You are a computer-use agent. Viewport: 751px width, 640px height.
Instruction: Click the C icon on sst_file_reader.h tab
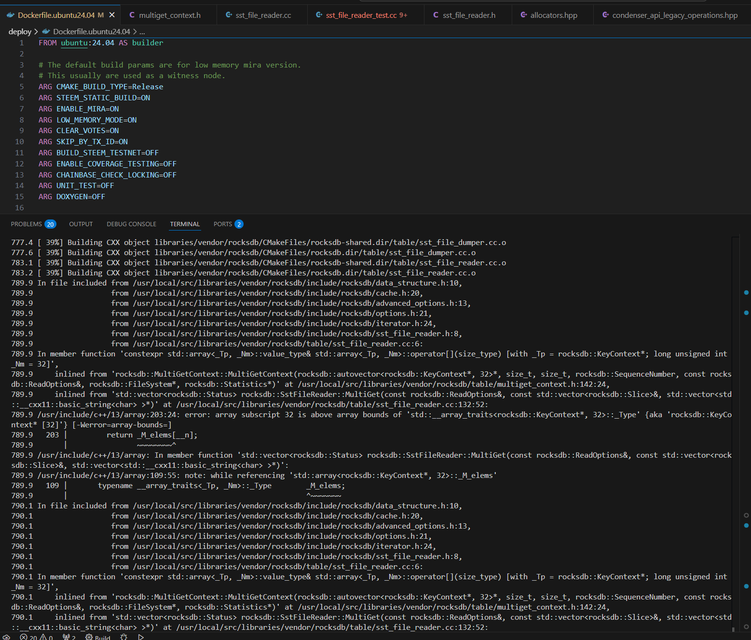[x=436, y=15]
